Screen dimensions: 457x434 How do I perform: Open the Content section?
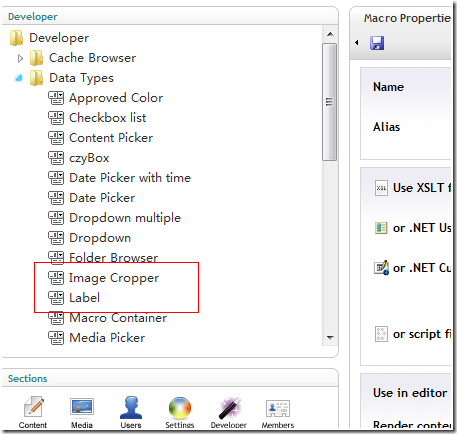click(x=33, y=412)
